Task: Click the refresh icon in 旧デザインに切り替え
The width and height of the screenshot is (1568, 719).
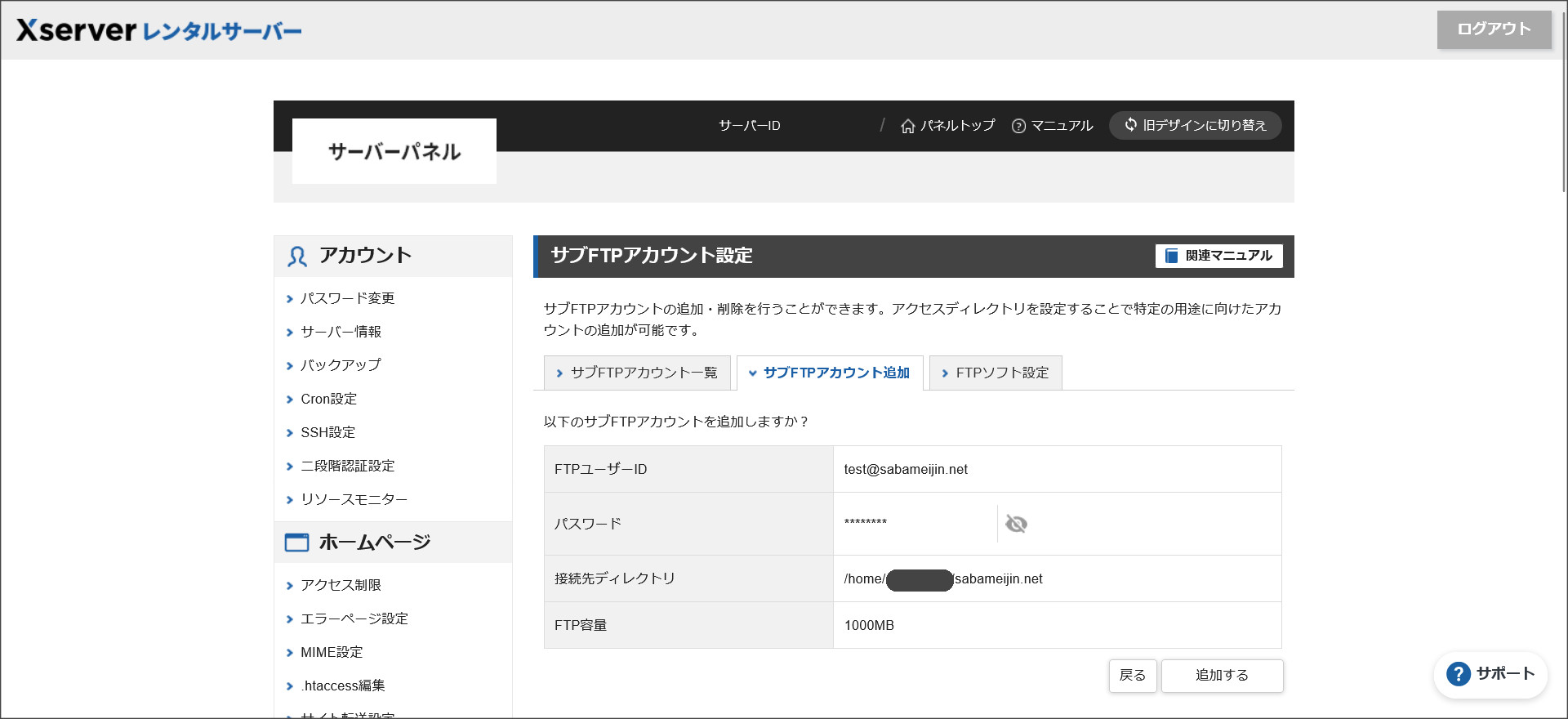Action: [x=1130, y=124]
